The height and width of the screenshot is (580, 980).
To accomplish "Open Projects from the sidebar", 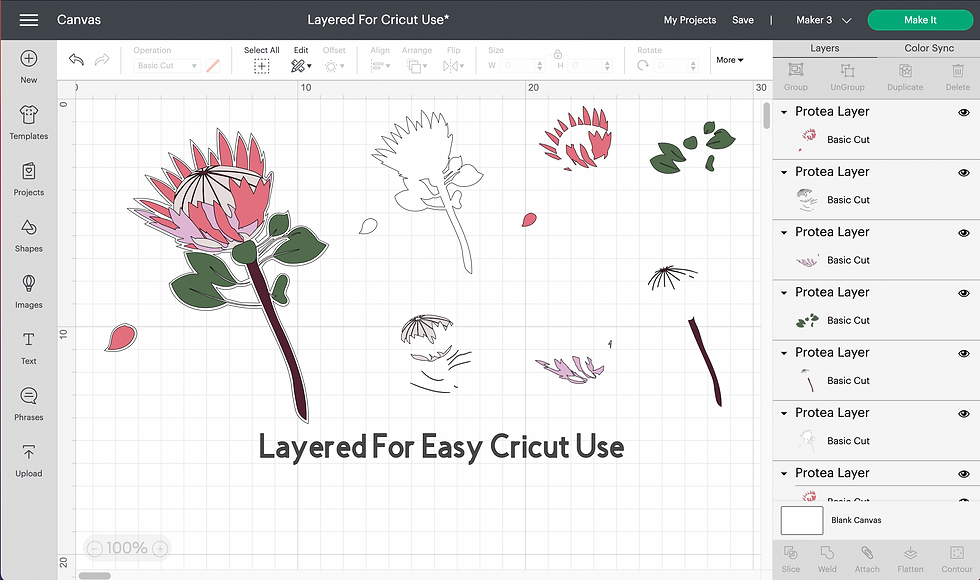I will [x=29, y=179].
